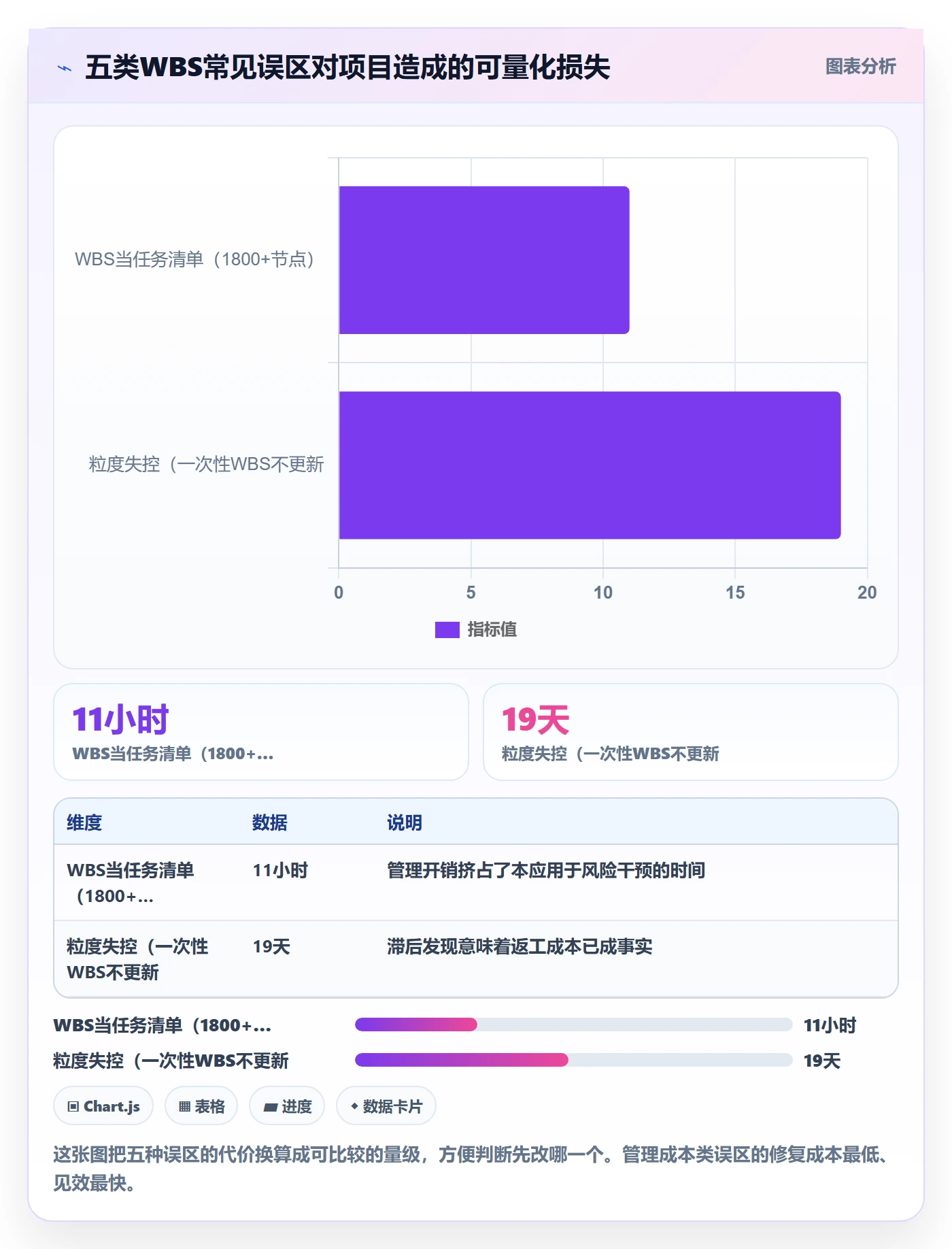Select the 19天 table data cell

pyautogui.click(x=271, y=946)
